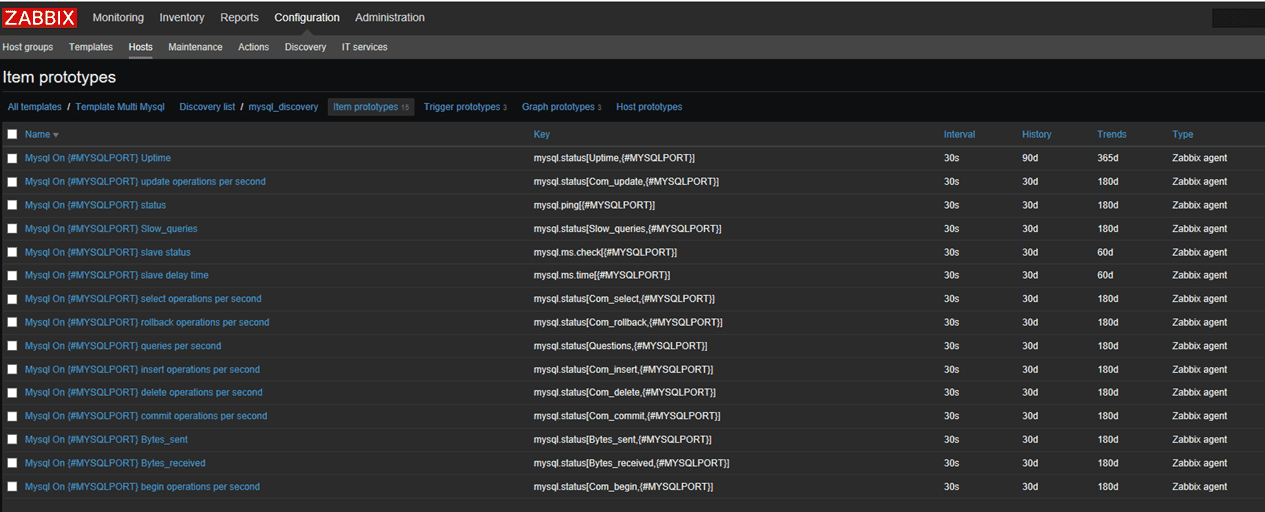Open the queries per second item

pyautogui.click(x=123, y=346)
